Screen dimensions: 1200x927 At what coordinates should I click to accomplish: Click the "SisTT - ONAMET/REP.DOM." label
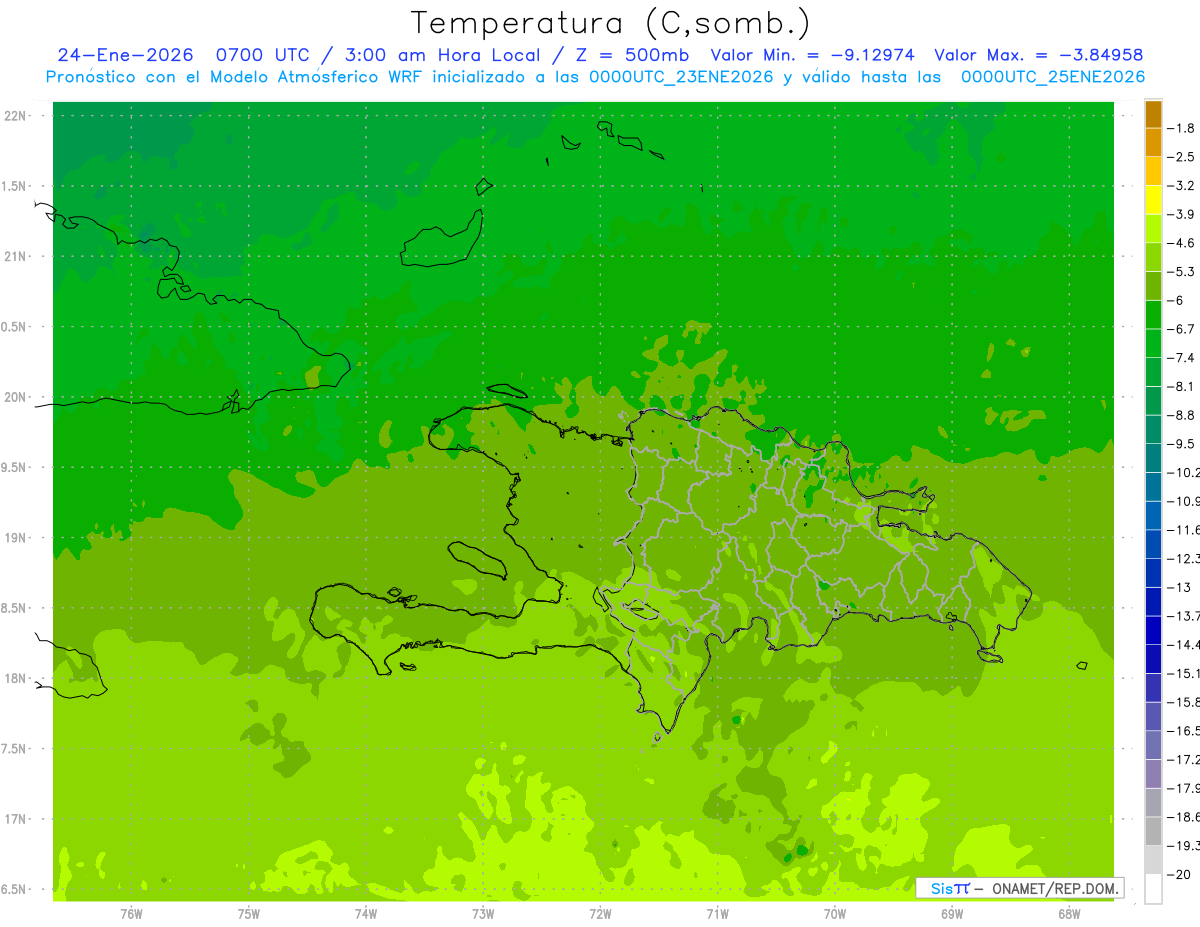coord(1021,888)
